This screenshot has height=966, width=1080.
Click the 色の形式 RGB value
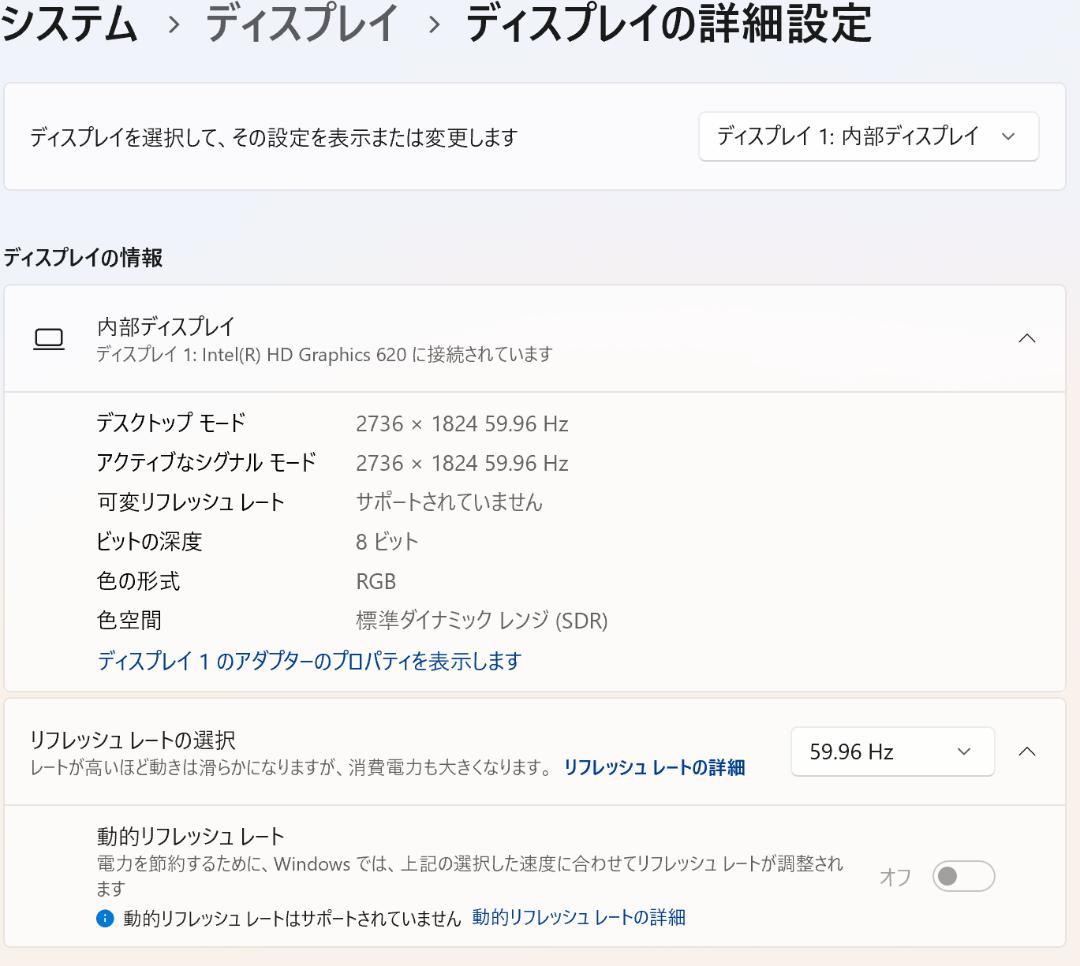[x=374, y=581]
